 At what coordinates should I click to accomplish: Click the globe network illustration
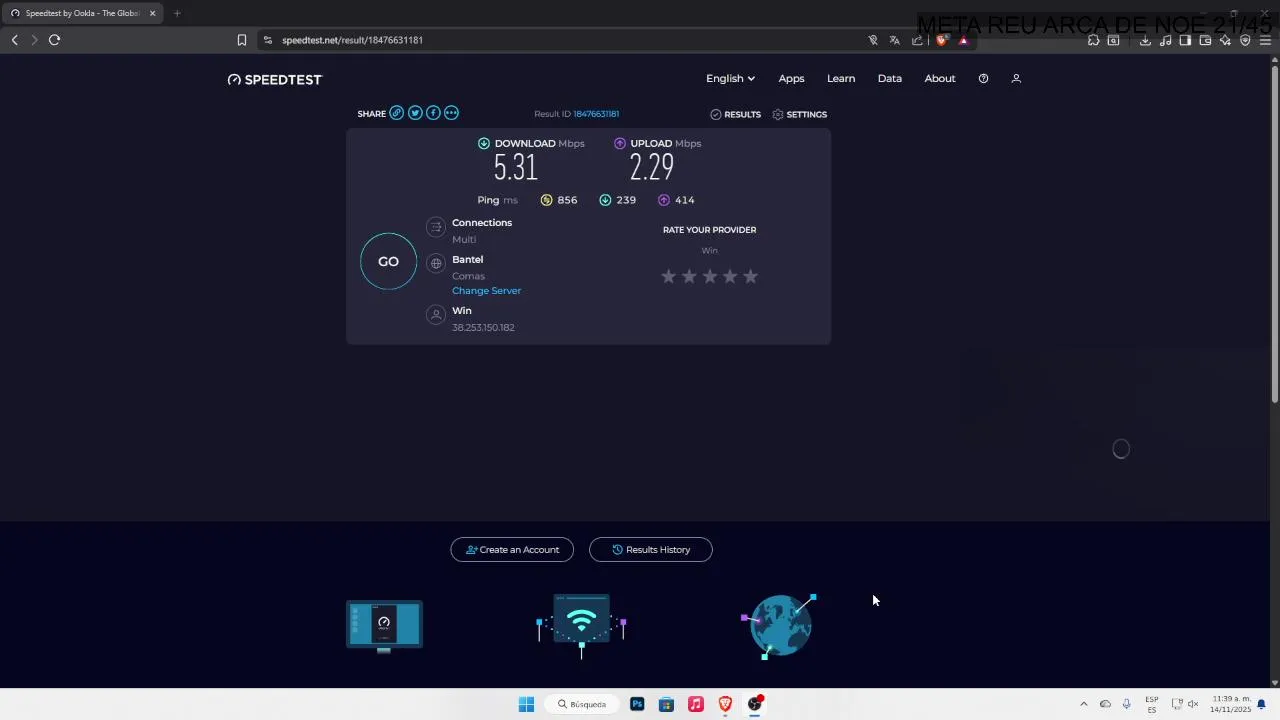[780, 626]
